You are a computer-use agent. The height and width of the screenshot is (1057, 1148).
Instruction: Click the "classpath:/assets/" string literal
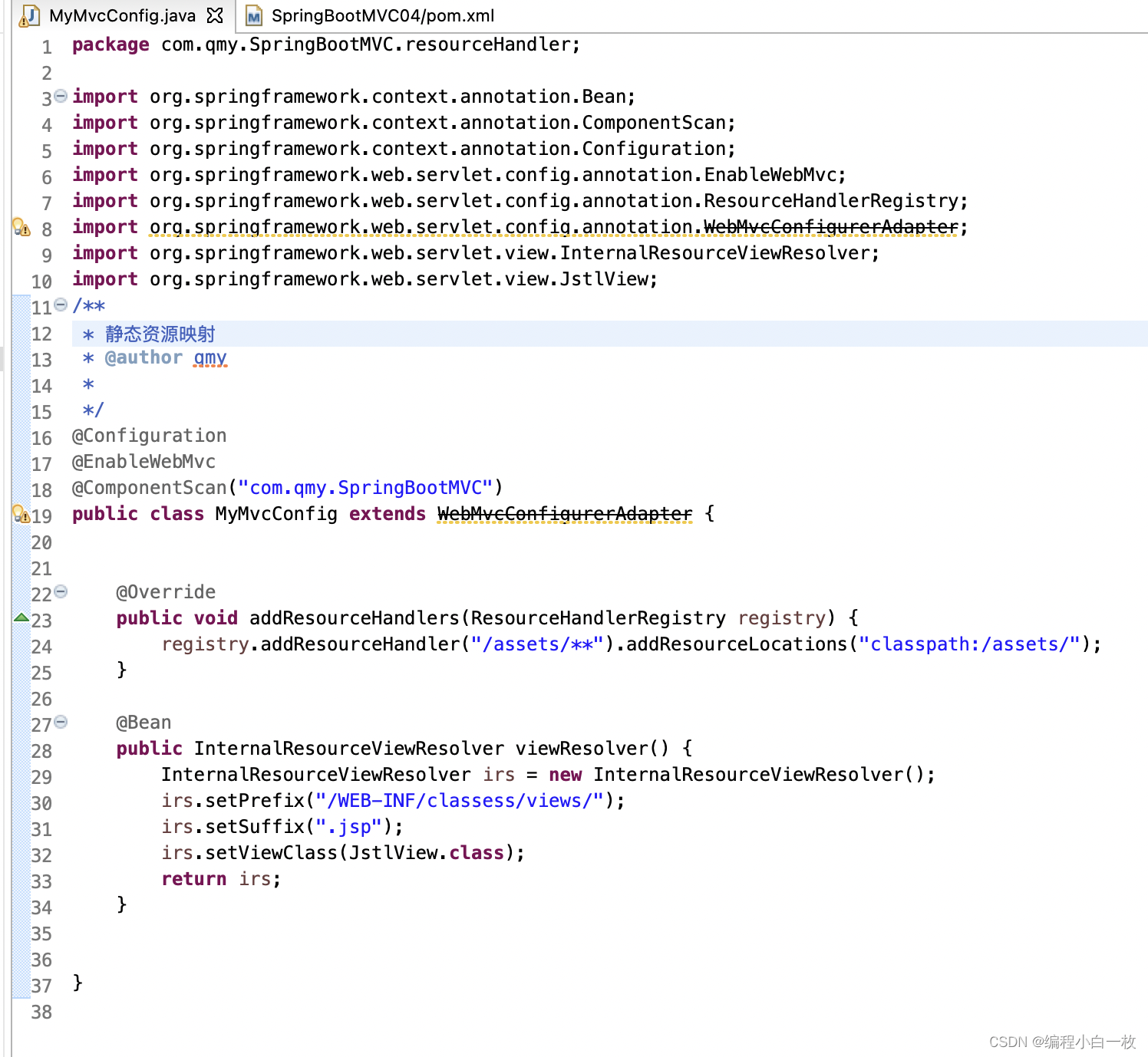969,644
